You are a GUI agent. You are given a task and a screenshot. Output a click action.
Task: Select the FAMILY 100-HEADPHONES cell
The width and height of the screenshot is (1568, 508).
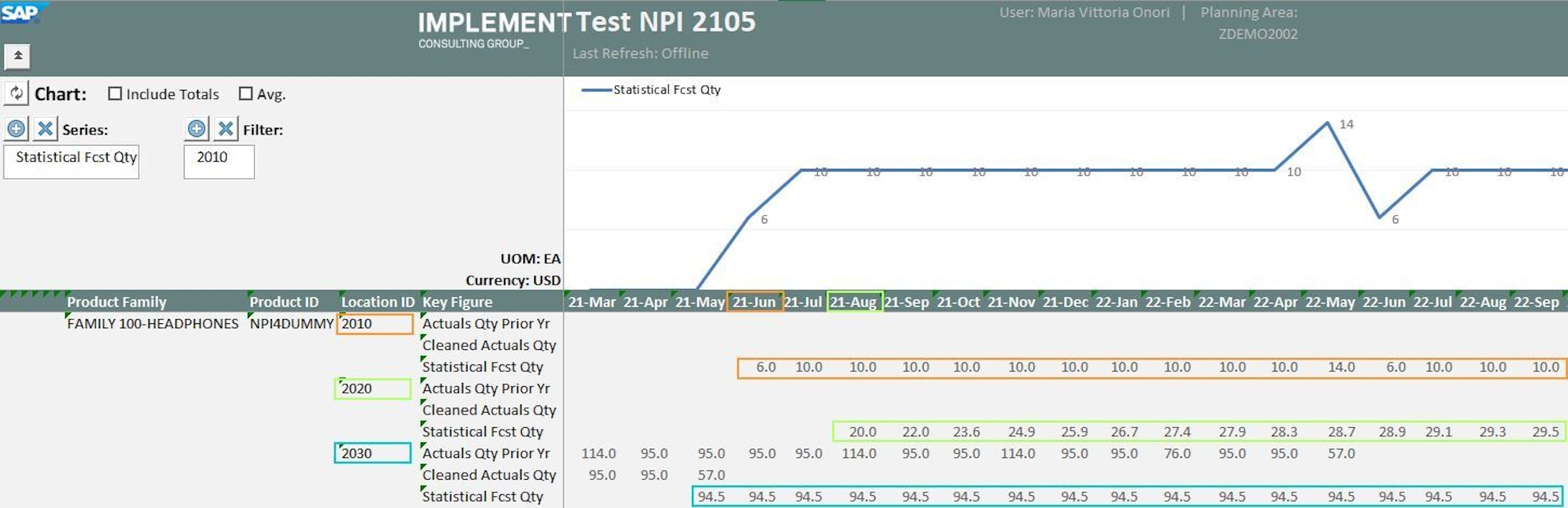152,323
